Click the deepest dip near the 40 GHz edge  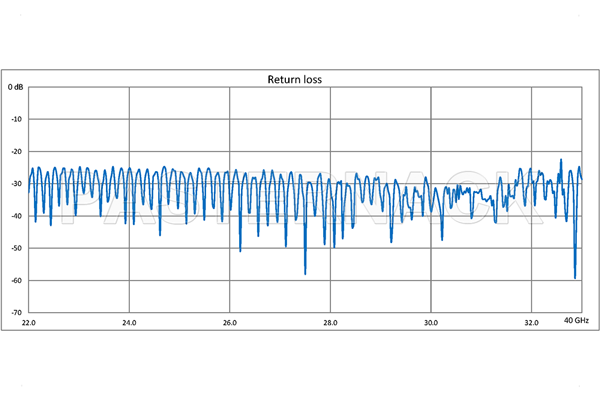pyautogui.click(x=575, y=277)
